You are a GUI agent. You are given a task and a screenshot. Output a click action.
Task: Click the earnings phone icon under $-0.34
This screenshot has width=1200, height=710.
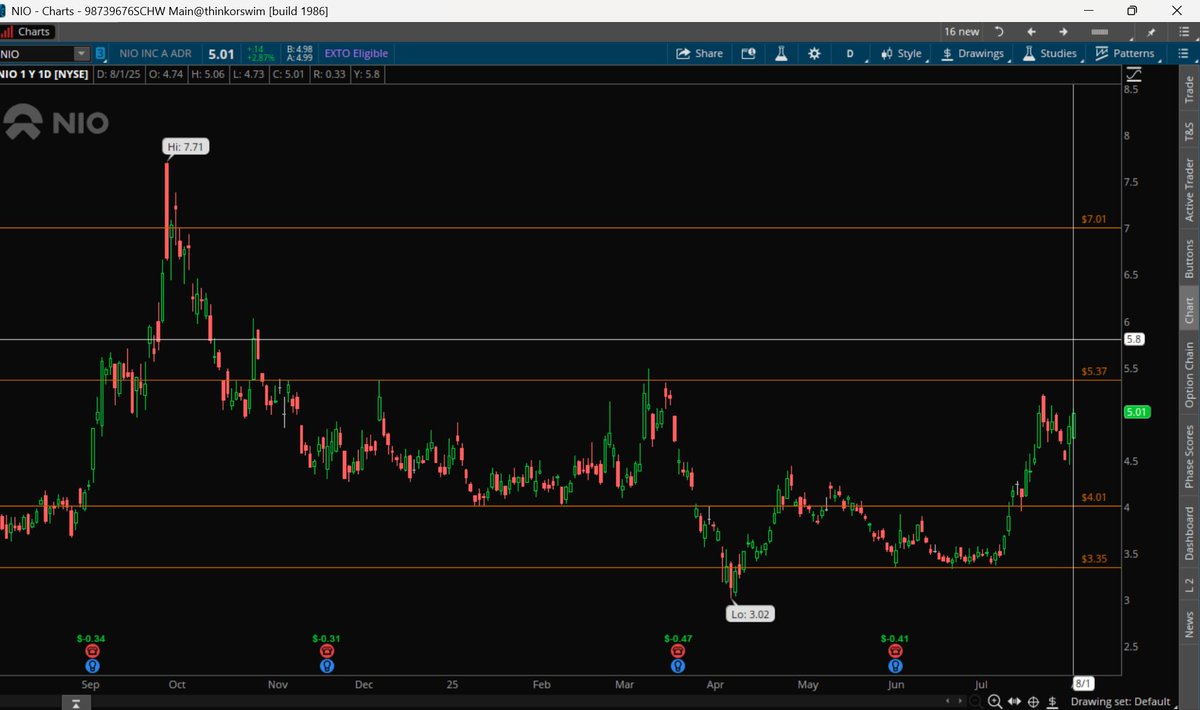92,650
